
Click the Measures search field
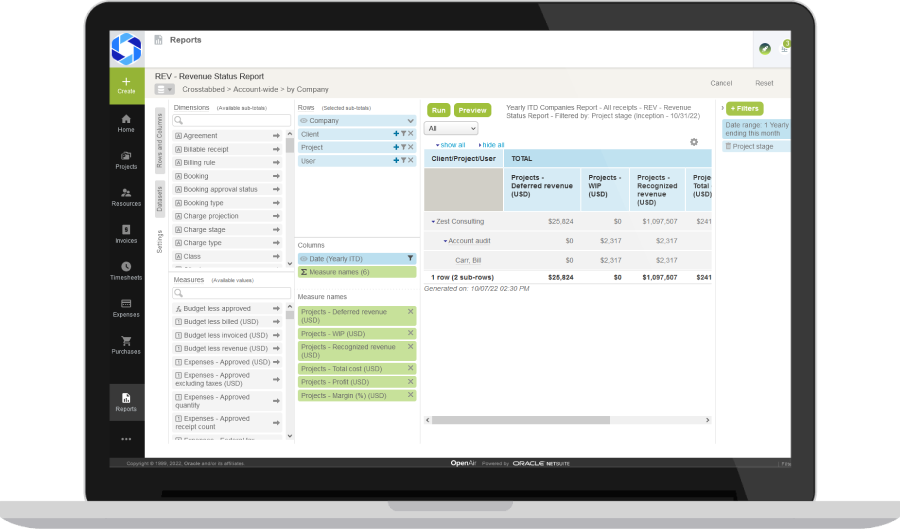coord(231,293)
